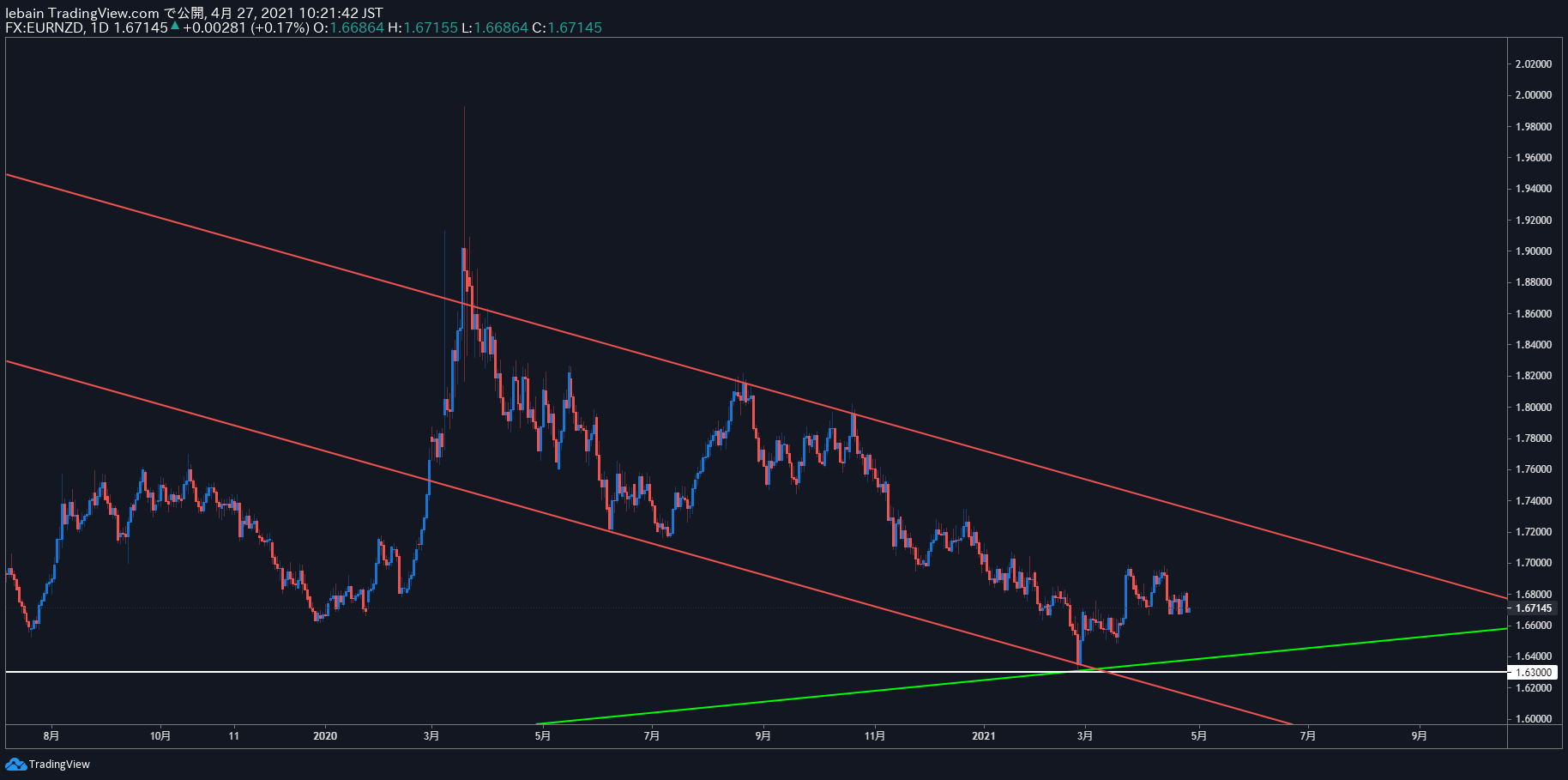The height and width of the screenshot is (780, 1568).
Task: Click the 1.88000 price axis label
Action: tap(1533, 282)
